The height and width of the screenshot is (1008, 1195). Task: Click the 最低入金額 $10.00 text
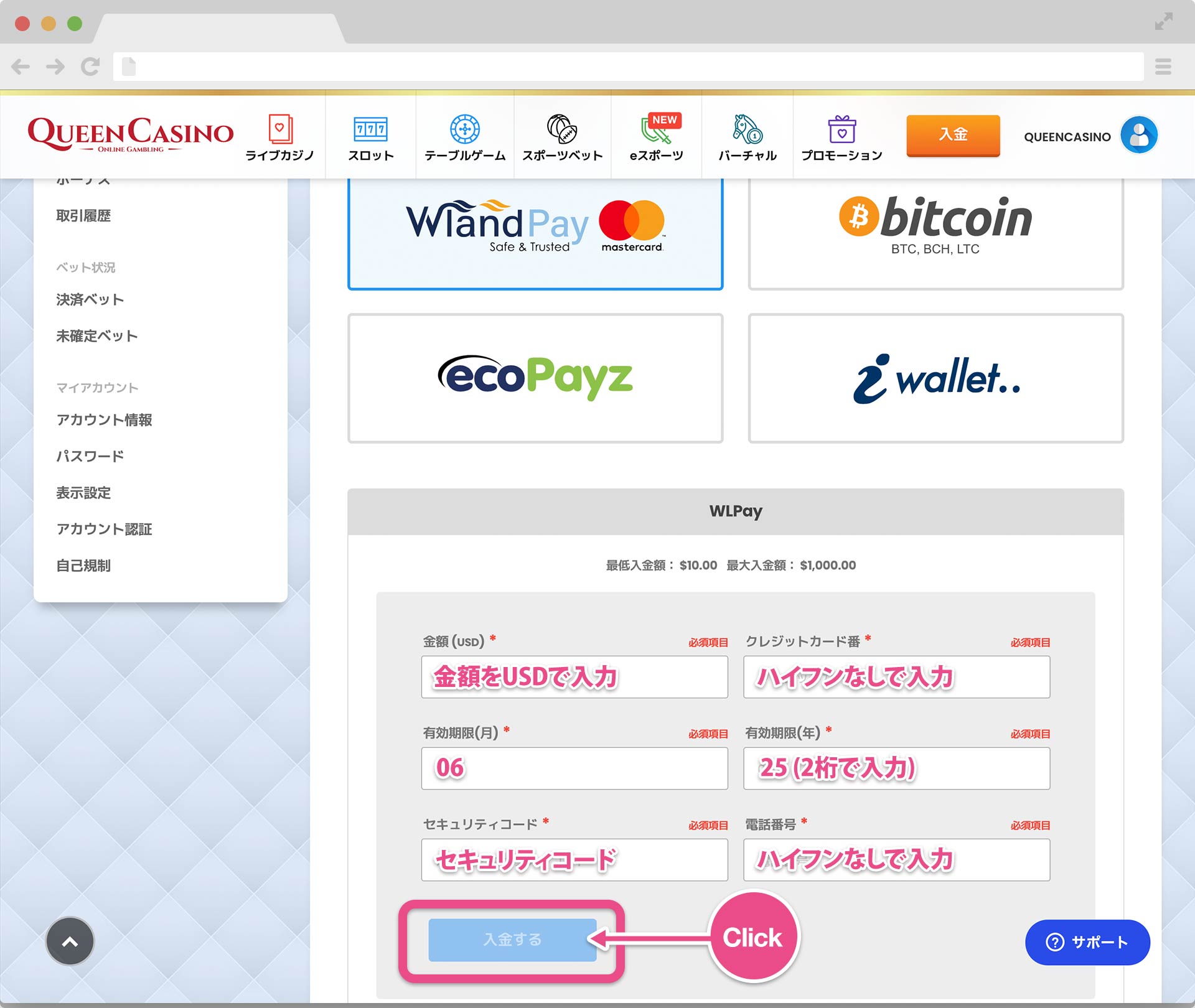tap(662, 565)
